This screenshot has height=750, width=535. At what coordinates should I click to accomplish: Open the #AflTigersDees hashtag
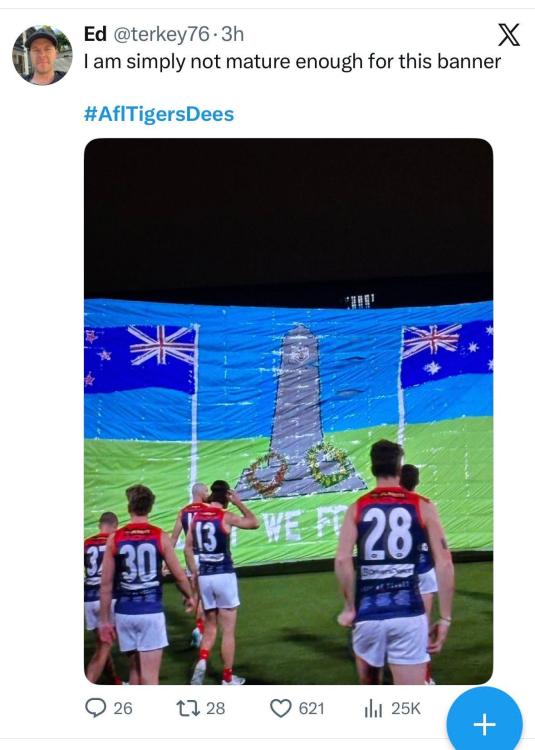coord(159,114)
